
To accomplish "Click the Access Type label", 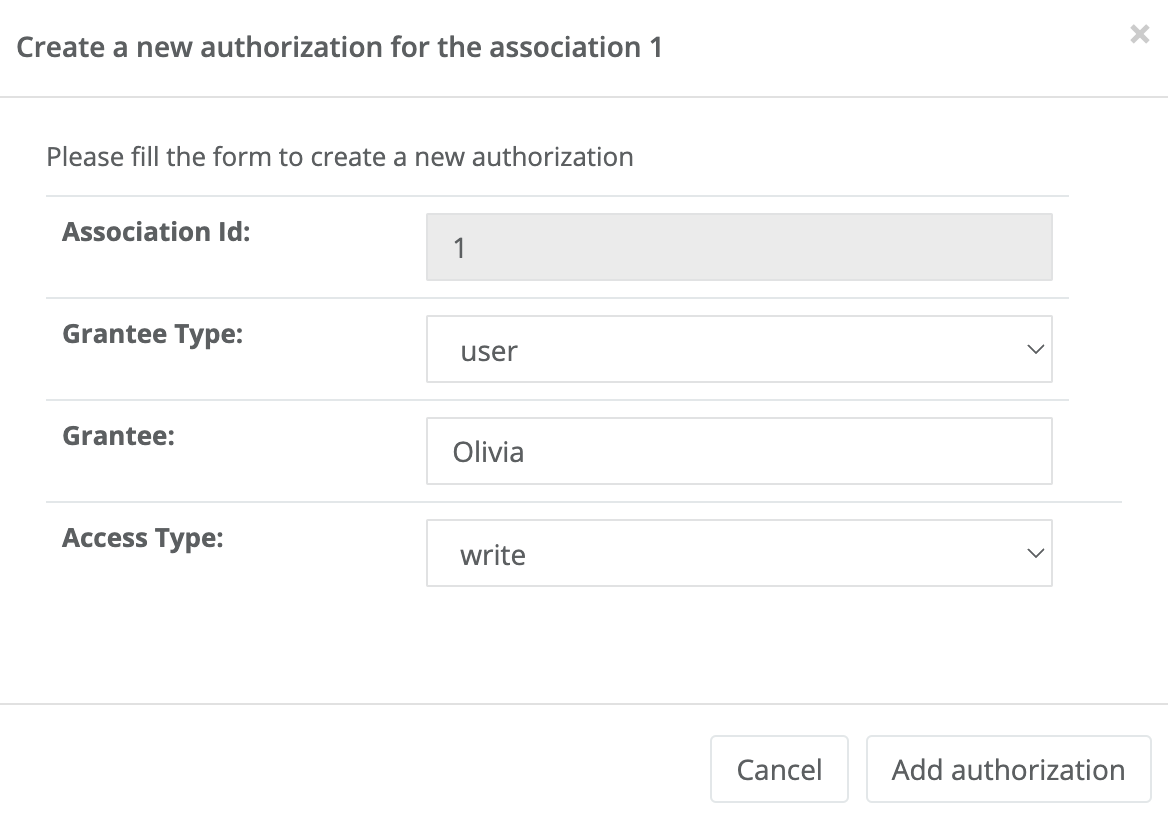I will 143,538.
